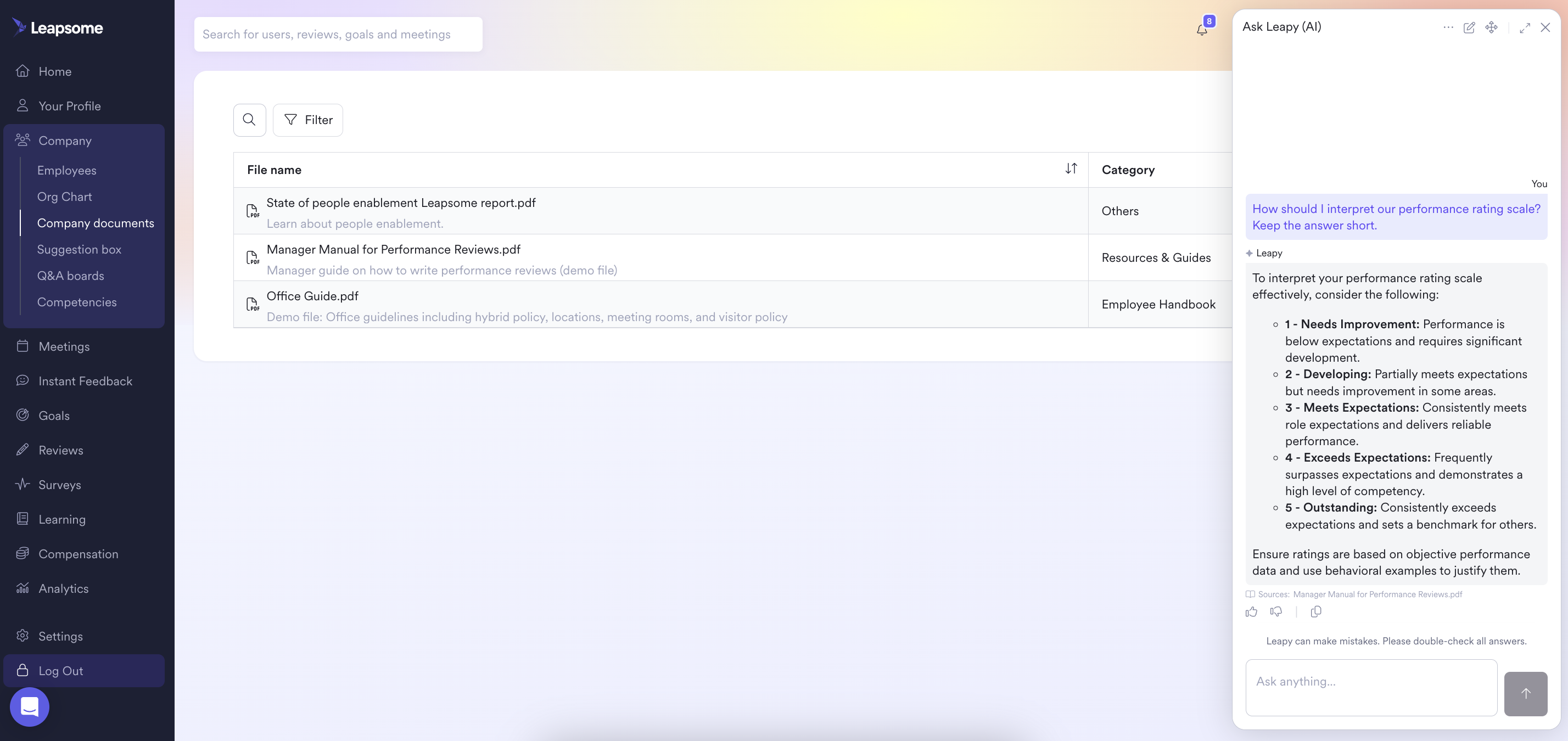Viewport: 1568px width, 741px height.
Task: Click the move panel arrows icon
Action: pyautogui.click(x=1491, y=27)
